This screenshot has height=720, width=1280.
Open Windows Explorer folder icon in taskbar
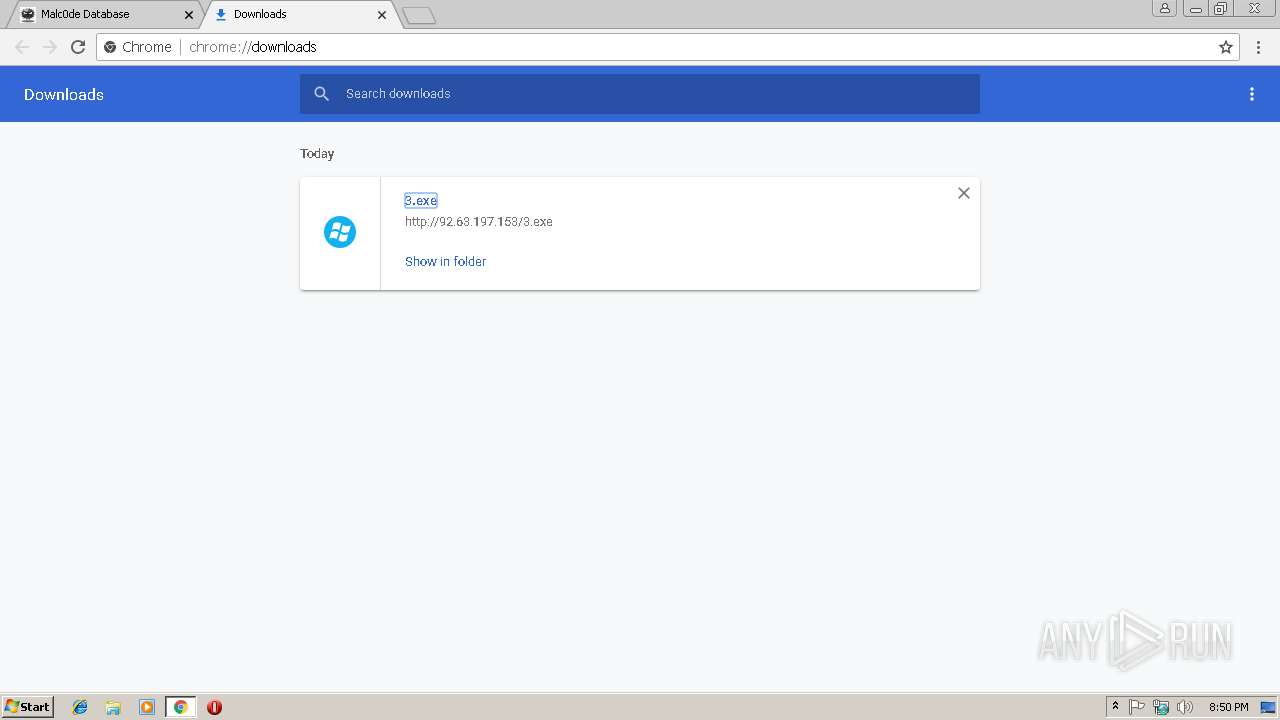click(x=113, y=707)
